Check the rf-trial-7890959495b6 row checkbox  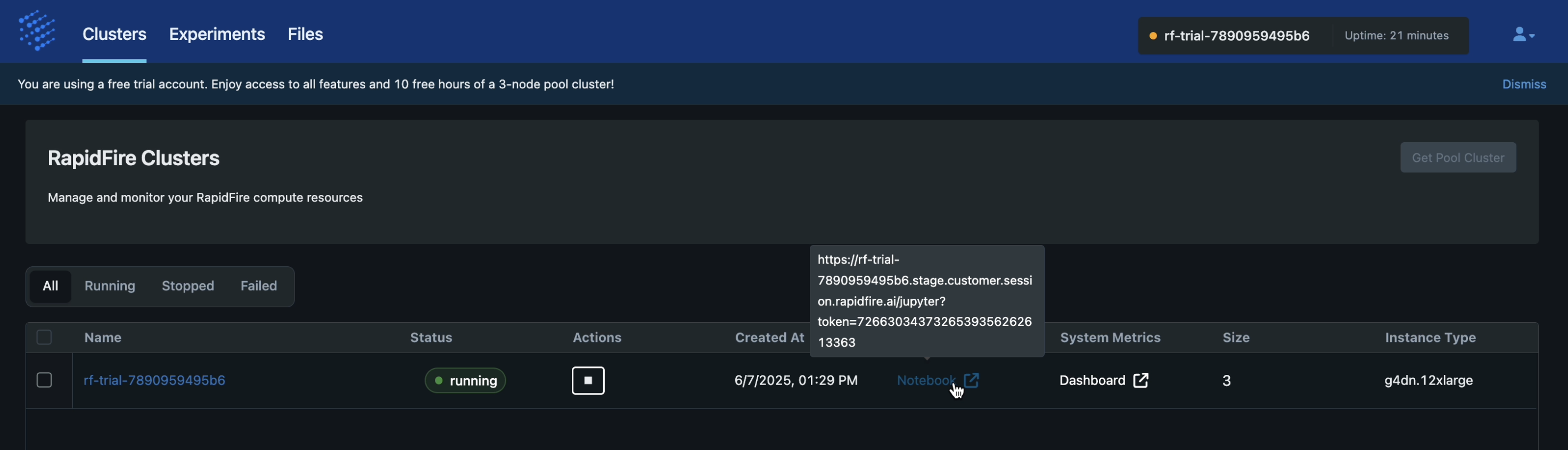[x=44, y=381]
